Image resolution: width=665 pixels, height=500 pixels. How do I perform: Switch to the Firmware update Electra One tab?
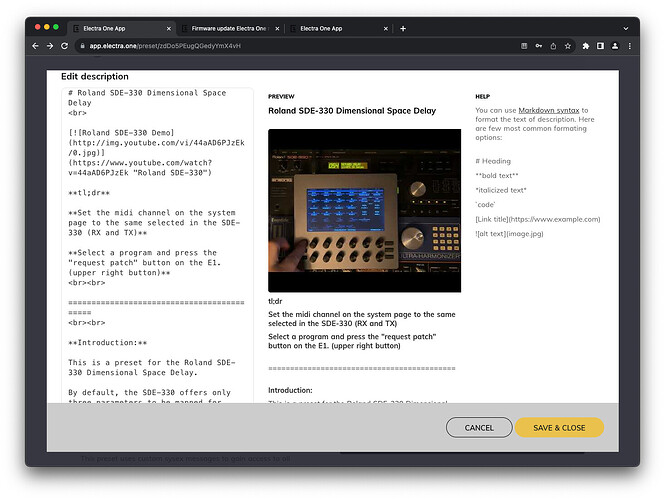point(230,28)
